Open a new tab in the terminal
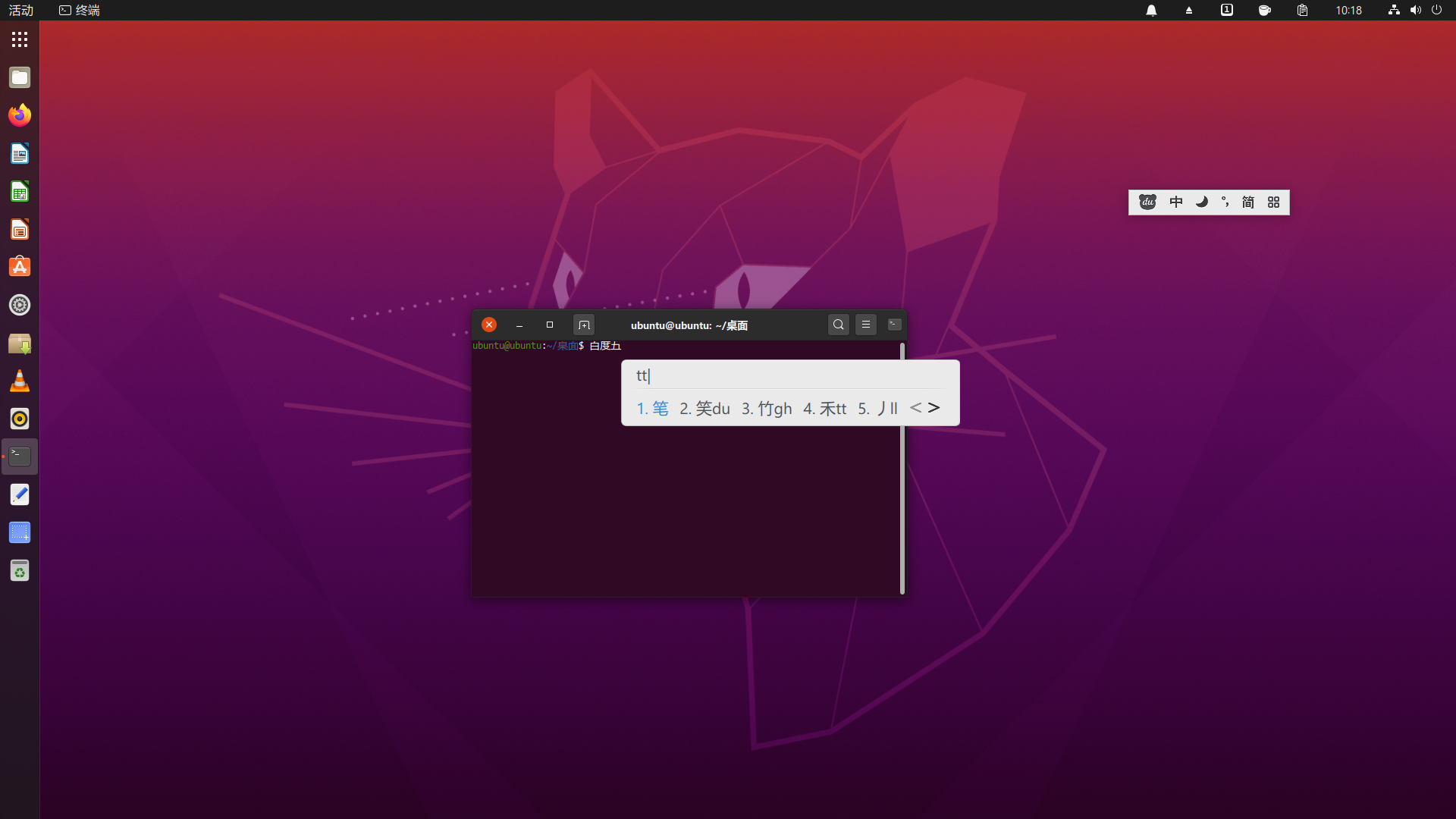1456x819 pixels. pos(584,325)
